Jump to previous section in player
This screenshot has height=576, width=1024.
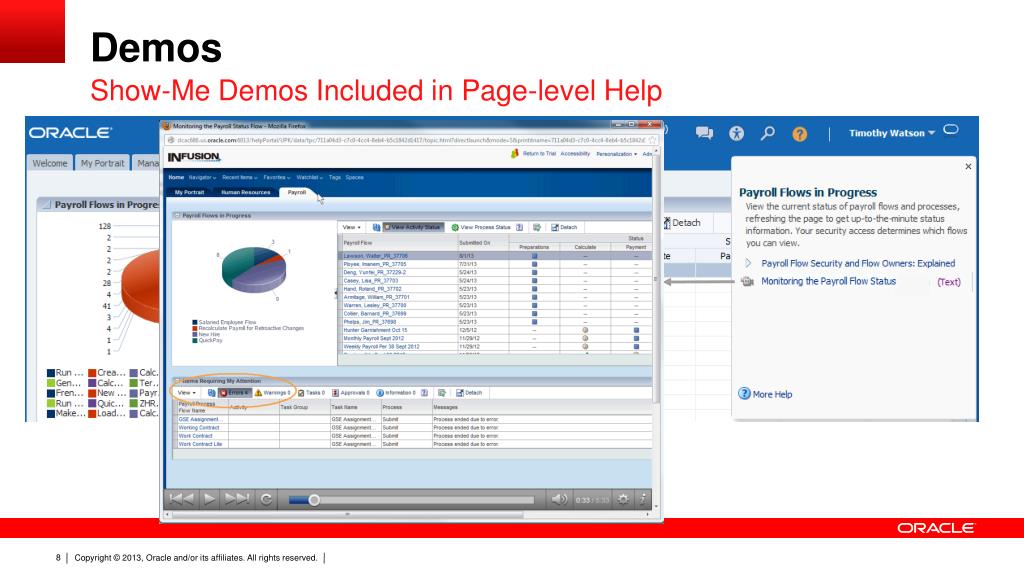click(181, 500)
